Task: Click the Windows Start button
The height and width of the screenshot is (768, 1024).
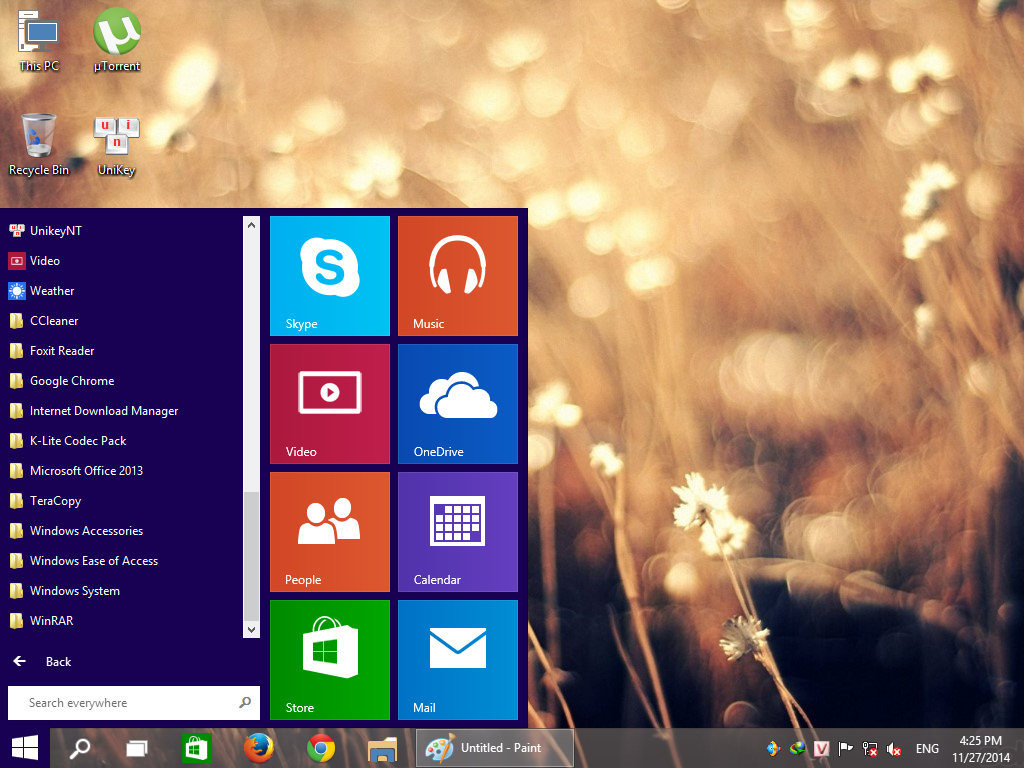Action: (x=25, y=748)
